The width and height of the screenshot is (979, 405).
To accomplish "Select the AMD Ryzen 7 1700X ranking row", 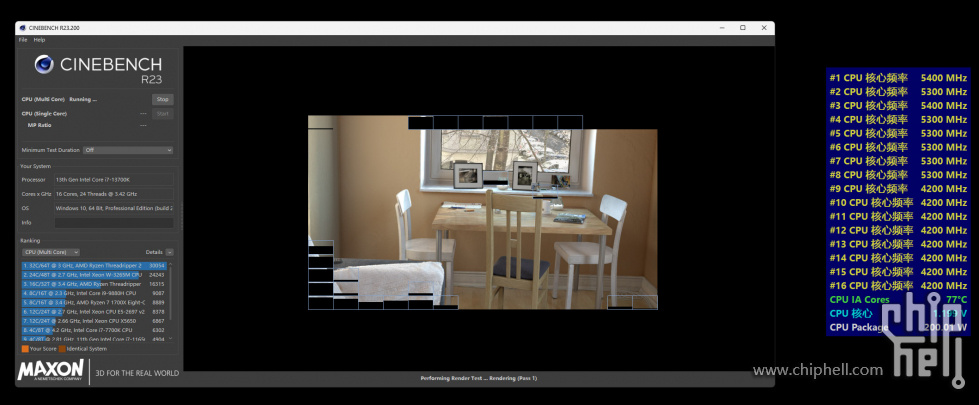I will pos(94,302).
